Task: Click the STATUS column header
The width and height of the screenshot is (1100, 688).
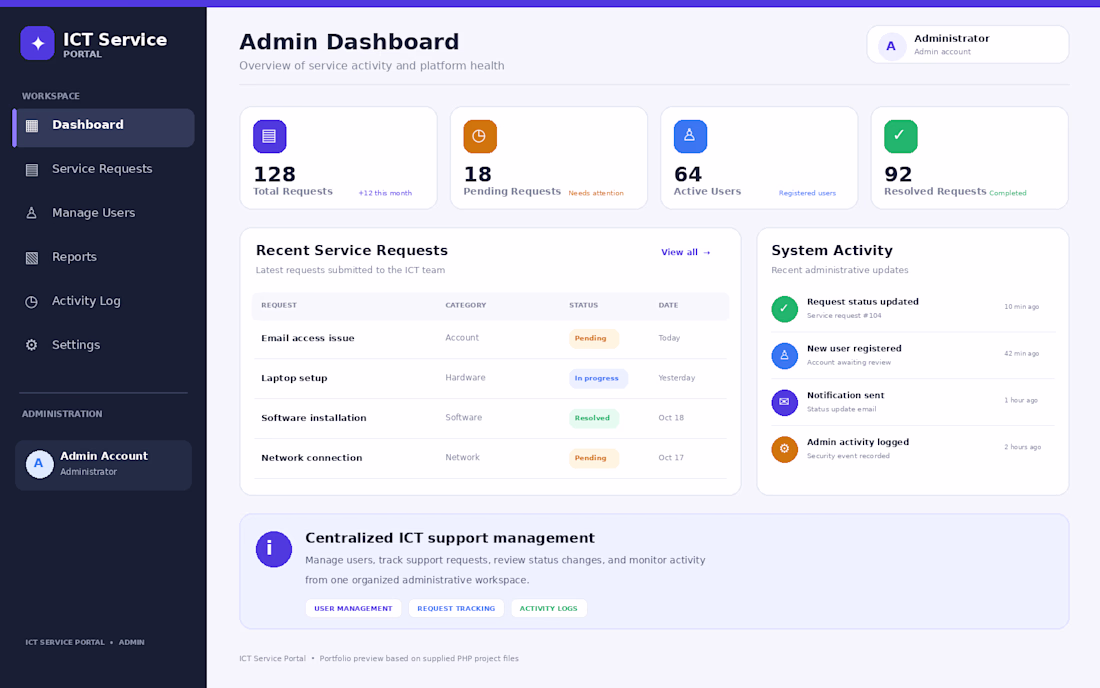Action: point(584,306)
